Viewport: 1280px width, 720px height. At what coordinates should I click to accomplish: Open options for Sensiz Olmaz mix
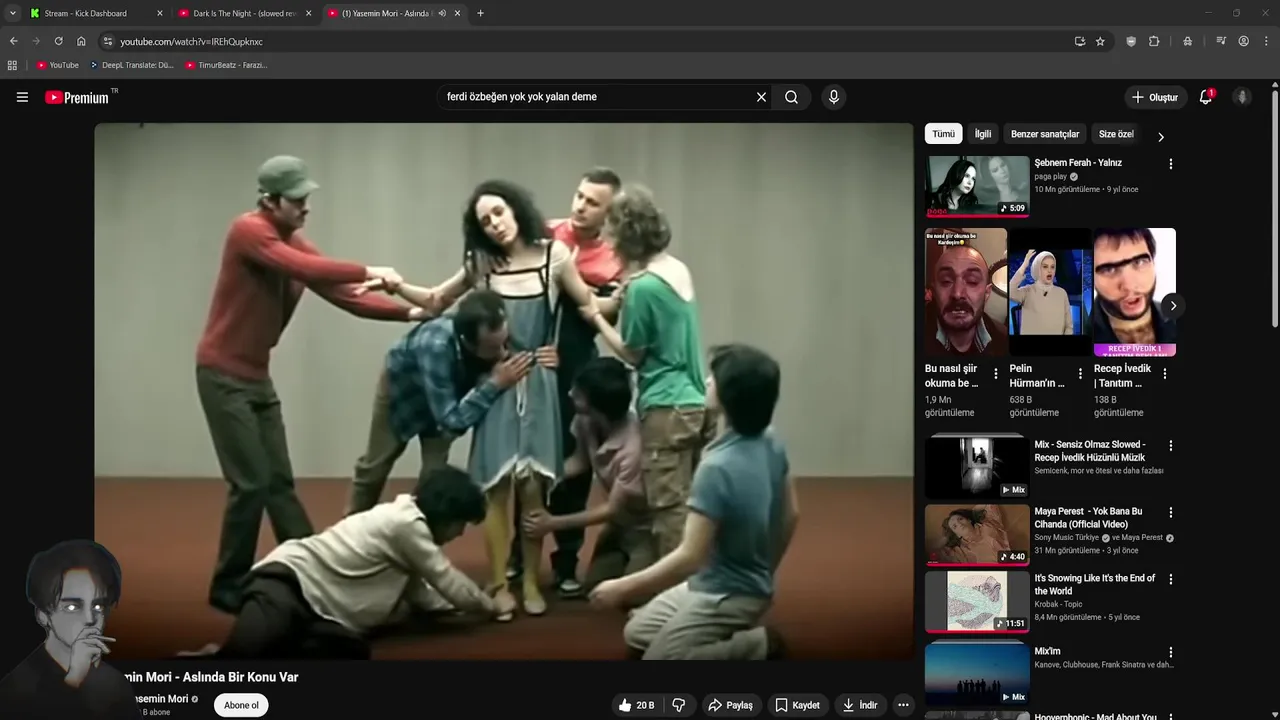1171,446
